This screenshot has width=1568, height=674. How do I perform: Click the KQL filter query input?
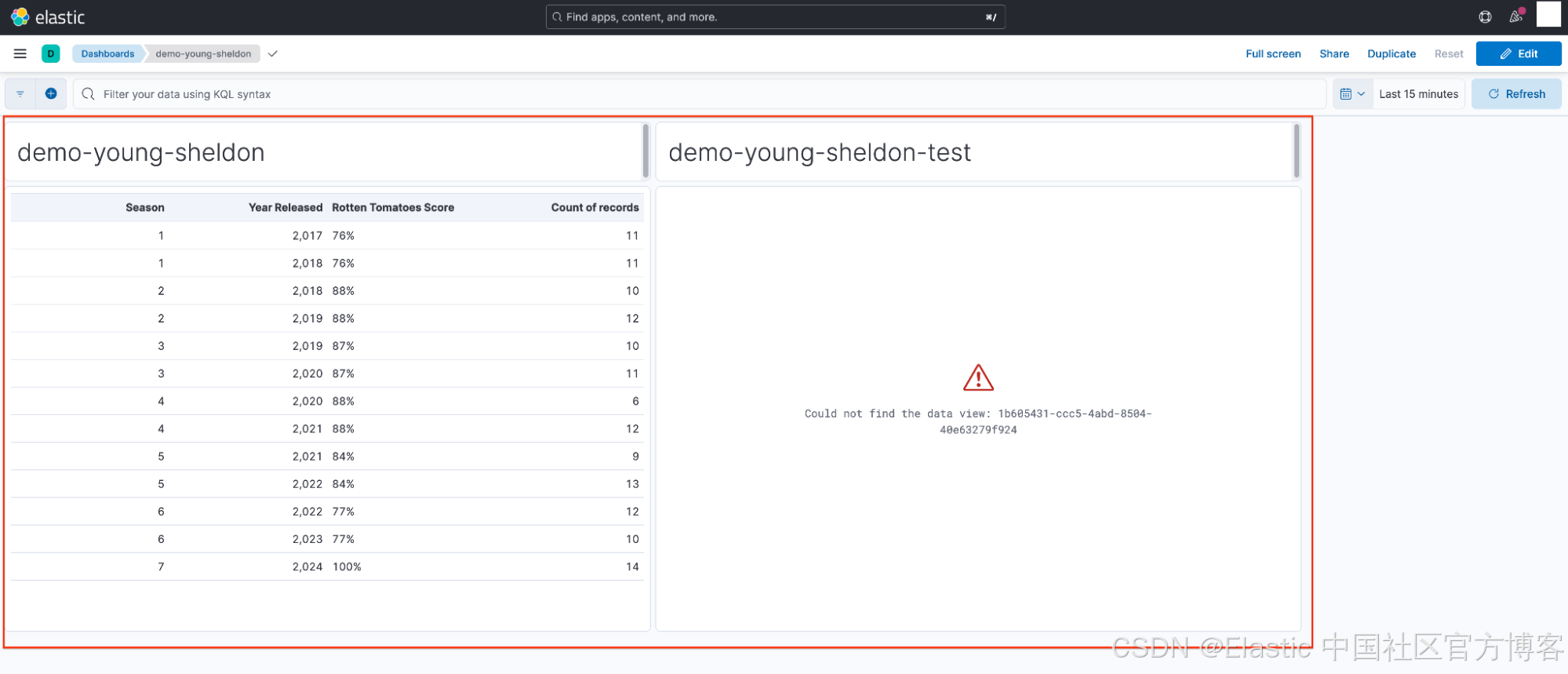click(x=700, y=94)
